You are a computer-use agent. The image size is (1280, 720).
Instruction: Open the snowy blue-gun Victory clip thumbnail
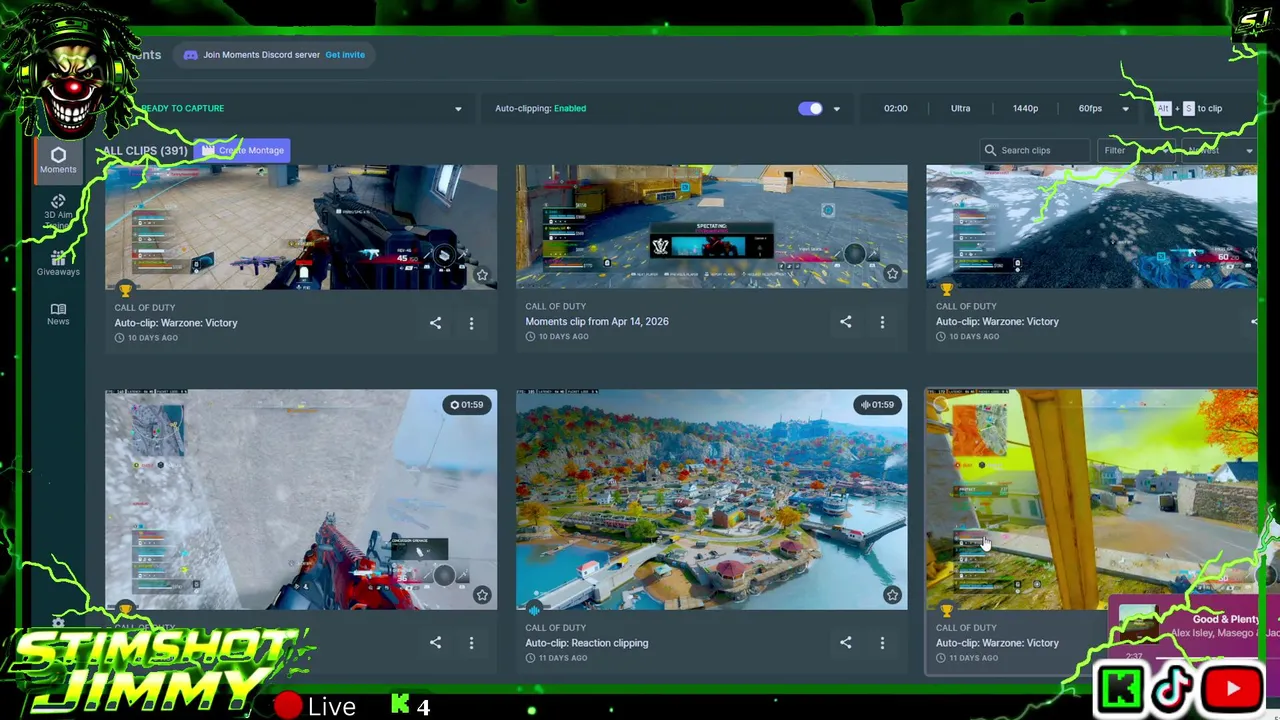tap(1091, 227)
